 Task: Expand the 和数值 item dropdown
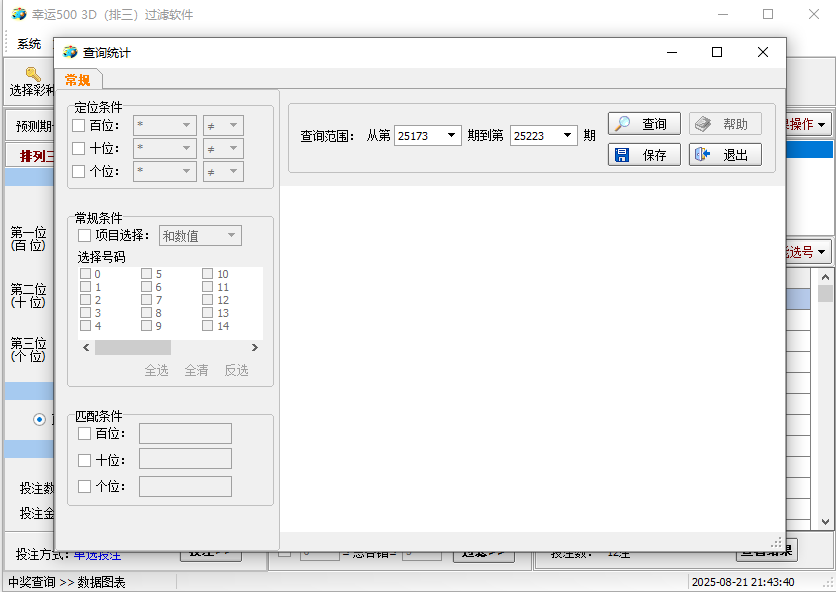tap(232, 236)
